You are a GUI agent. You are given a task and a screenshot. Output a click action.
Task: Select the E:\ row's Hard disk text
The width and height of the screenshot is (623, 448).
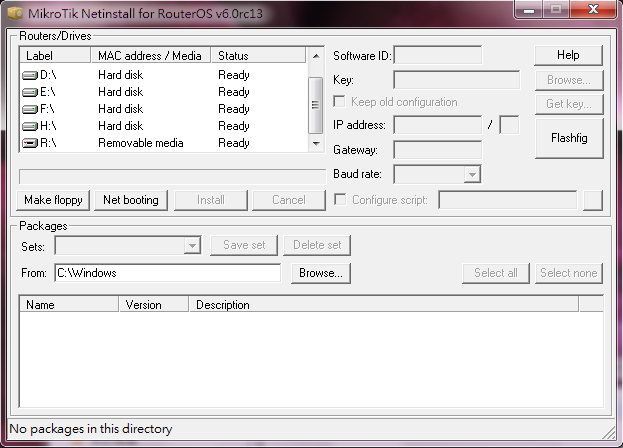(120, 92)
